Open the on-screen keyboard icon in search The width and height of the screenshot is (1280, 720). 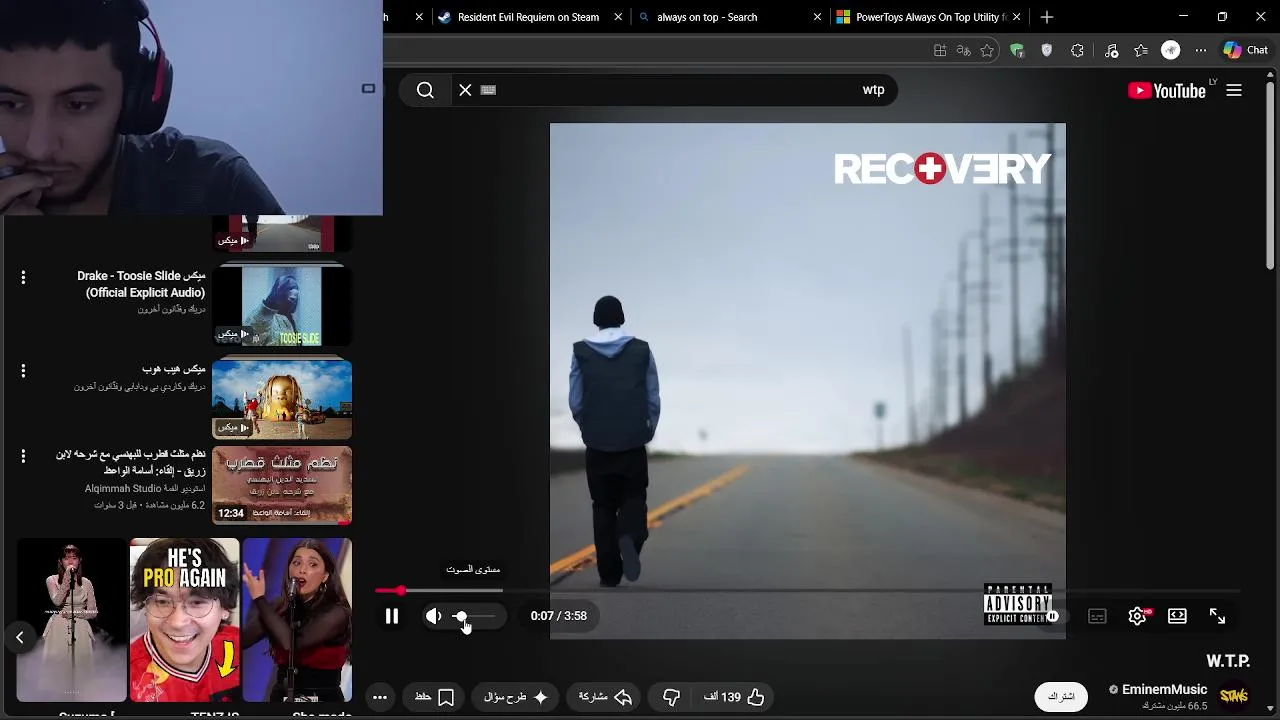tap(488, 90)
